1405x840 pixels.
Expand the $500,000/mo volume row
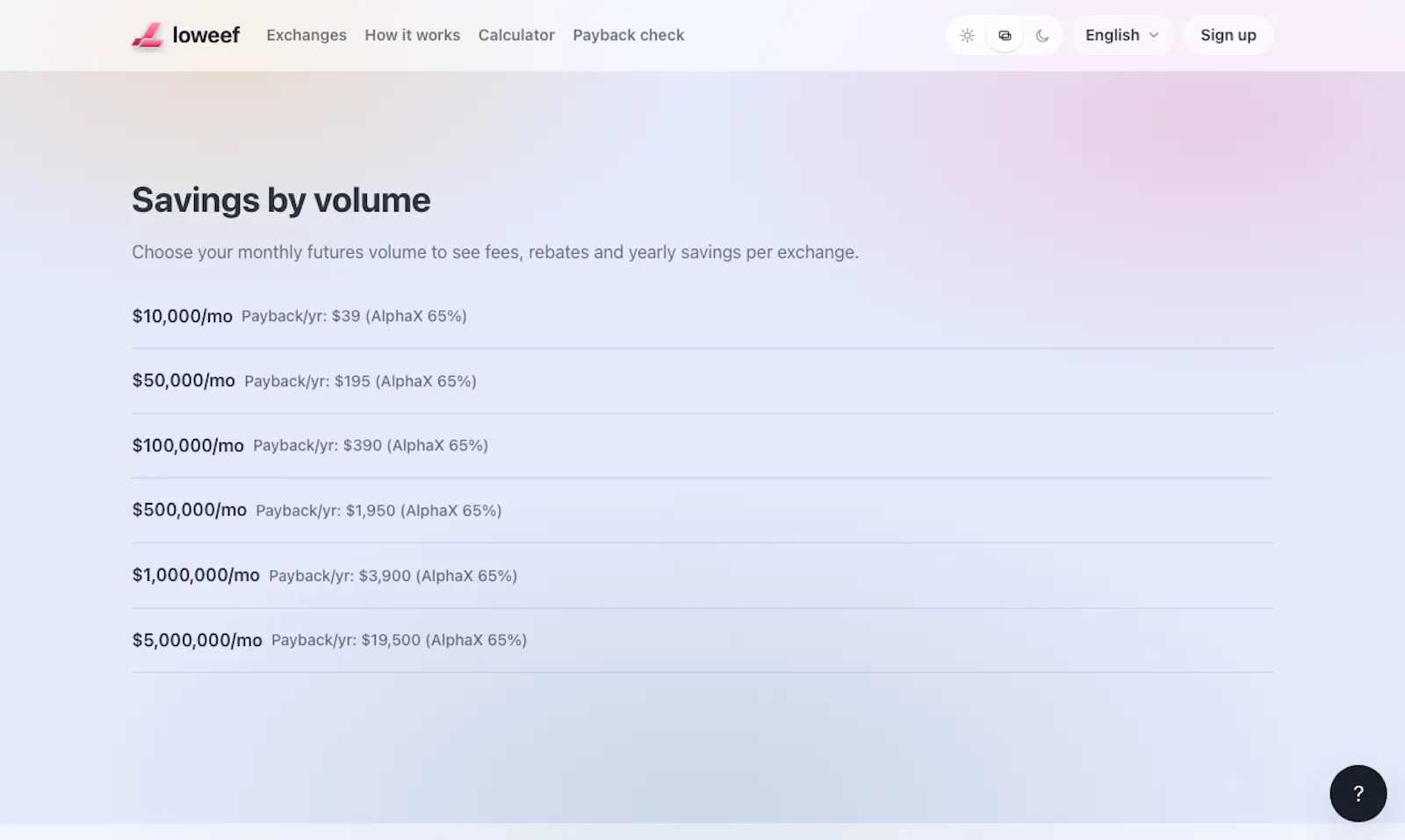pos(702,510)
